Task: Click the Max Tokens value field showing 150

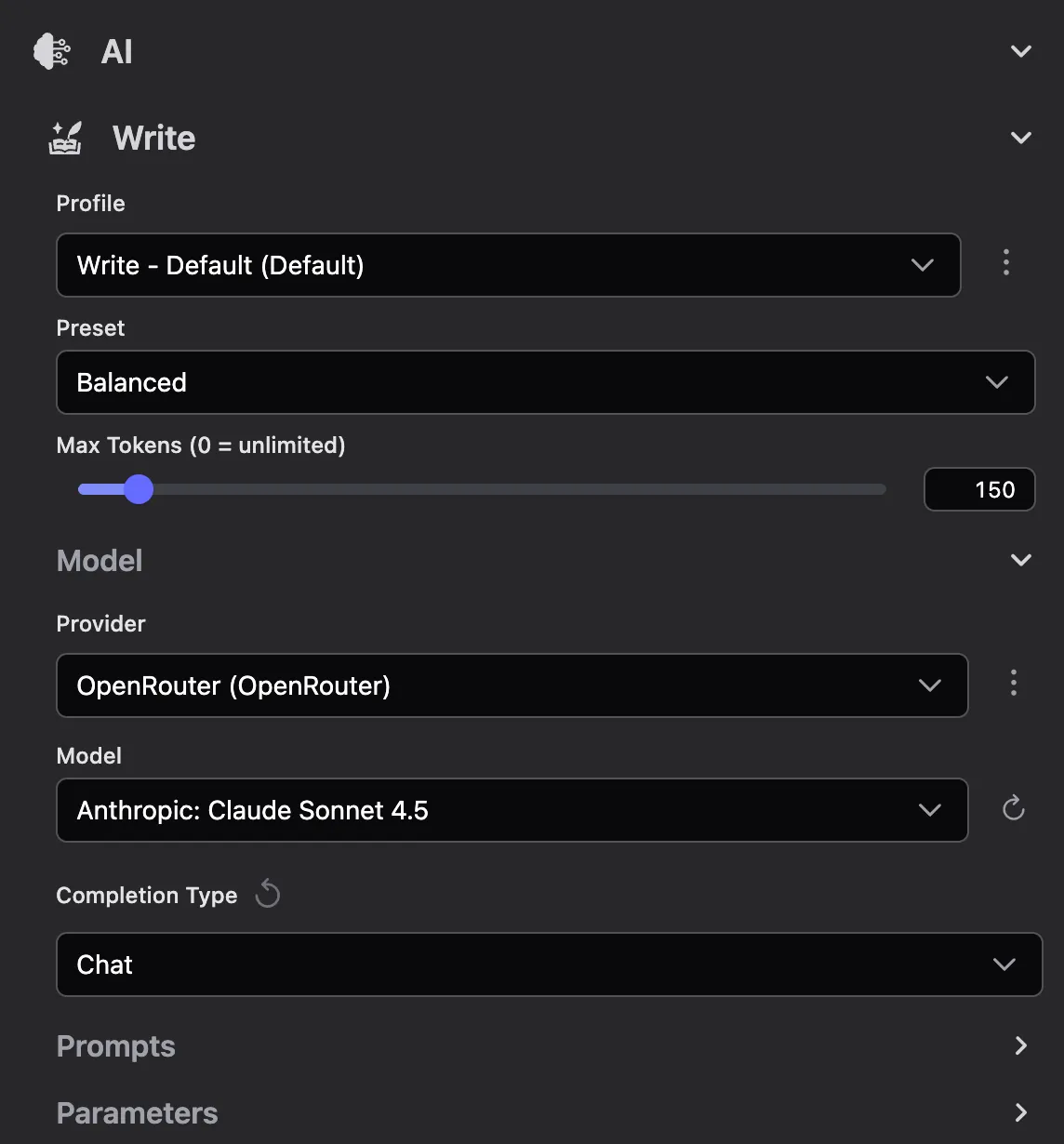Action: coord(979,489)
